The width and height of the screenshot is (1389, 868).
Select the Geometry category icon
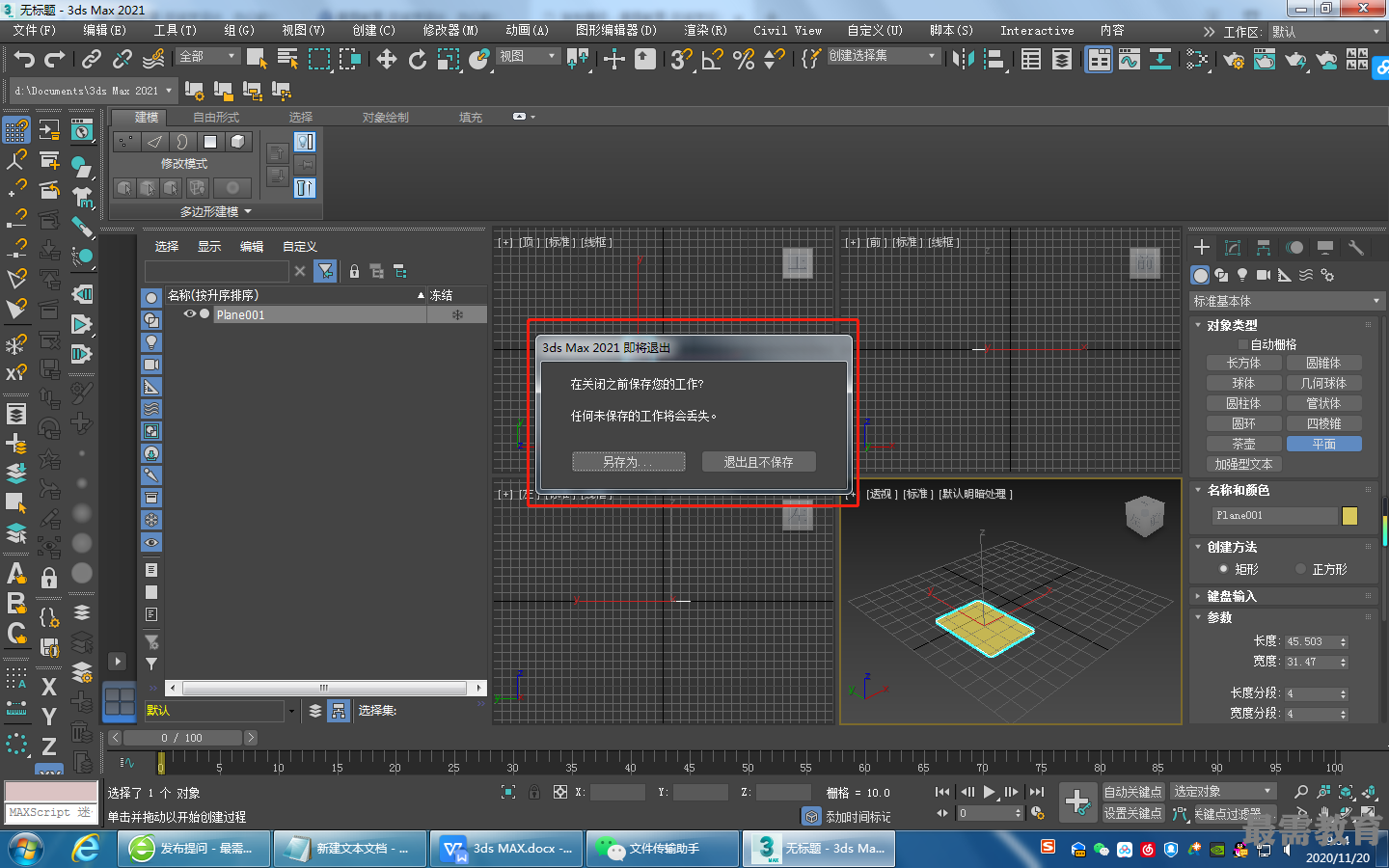1200,275
